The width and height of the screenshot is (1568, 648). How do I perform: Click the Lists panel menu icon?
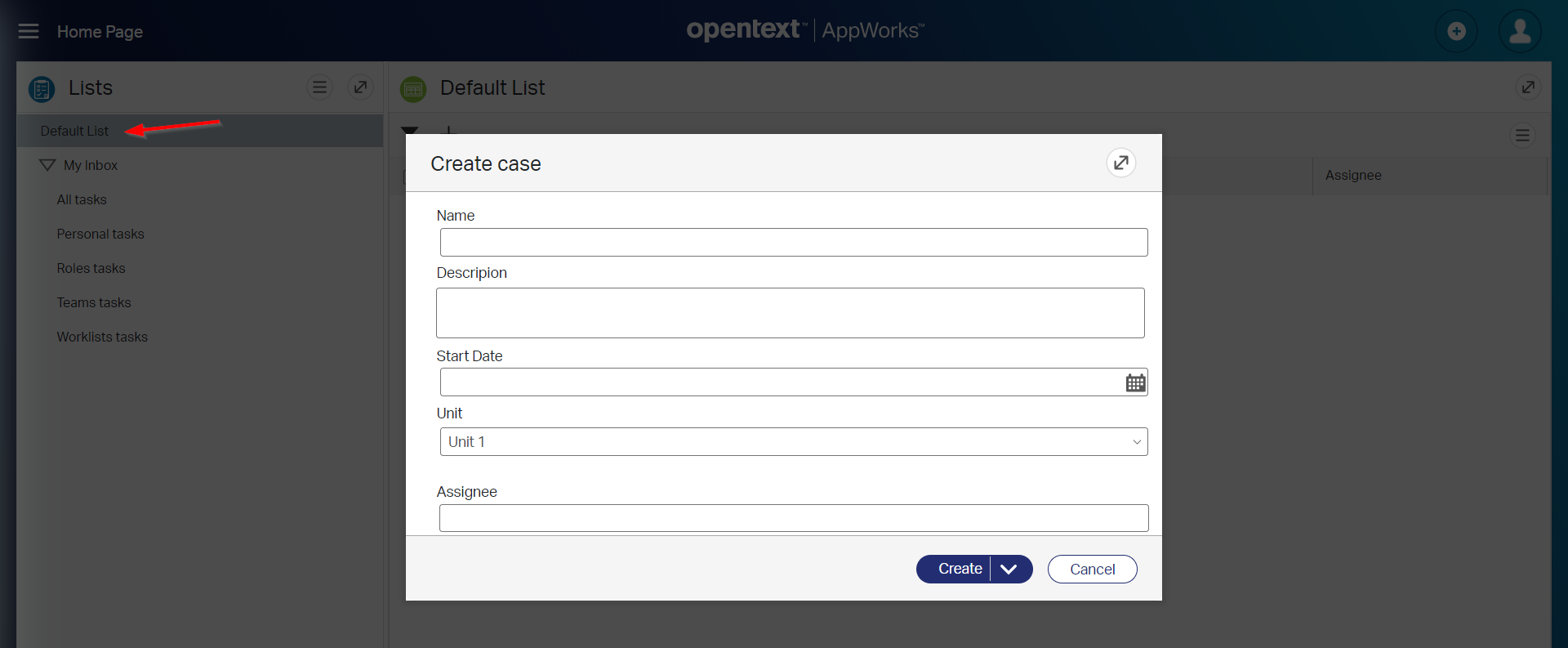pos(319,87)
